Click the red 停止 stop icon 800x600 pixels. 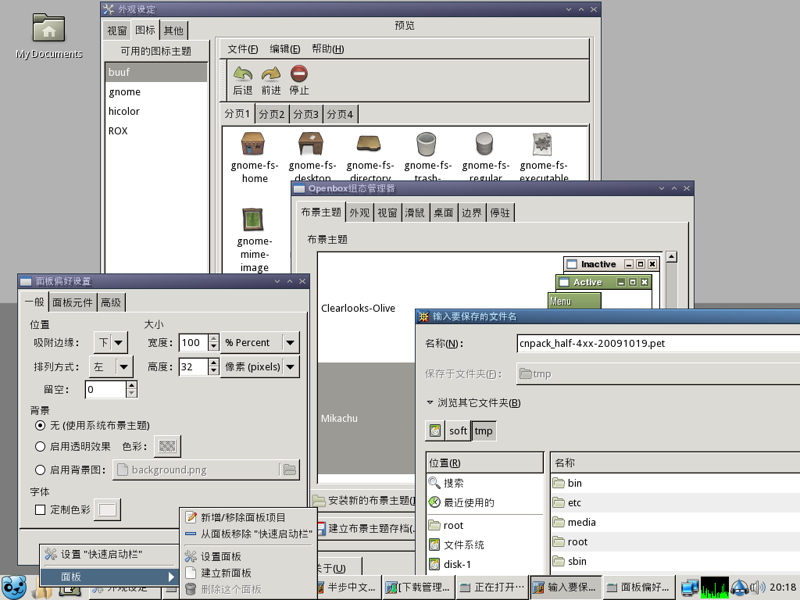pos(299,75)
